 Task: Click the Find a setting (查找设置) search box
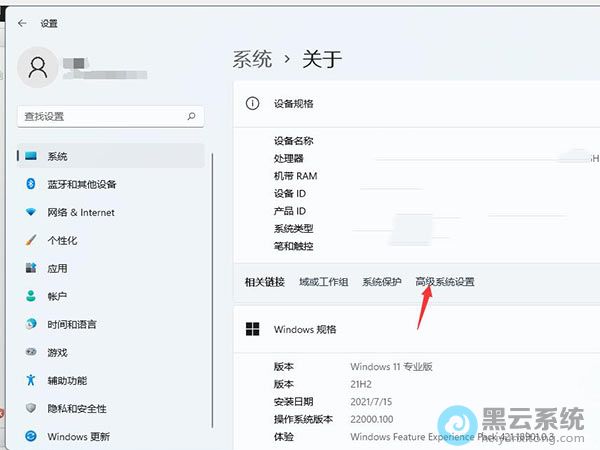[x=100, y=116]
